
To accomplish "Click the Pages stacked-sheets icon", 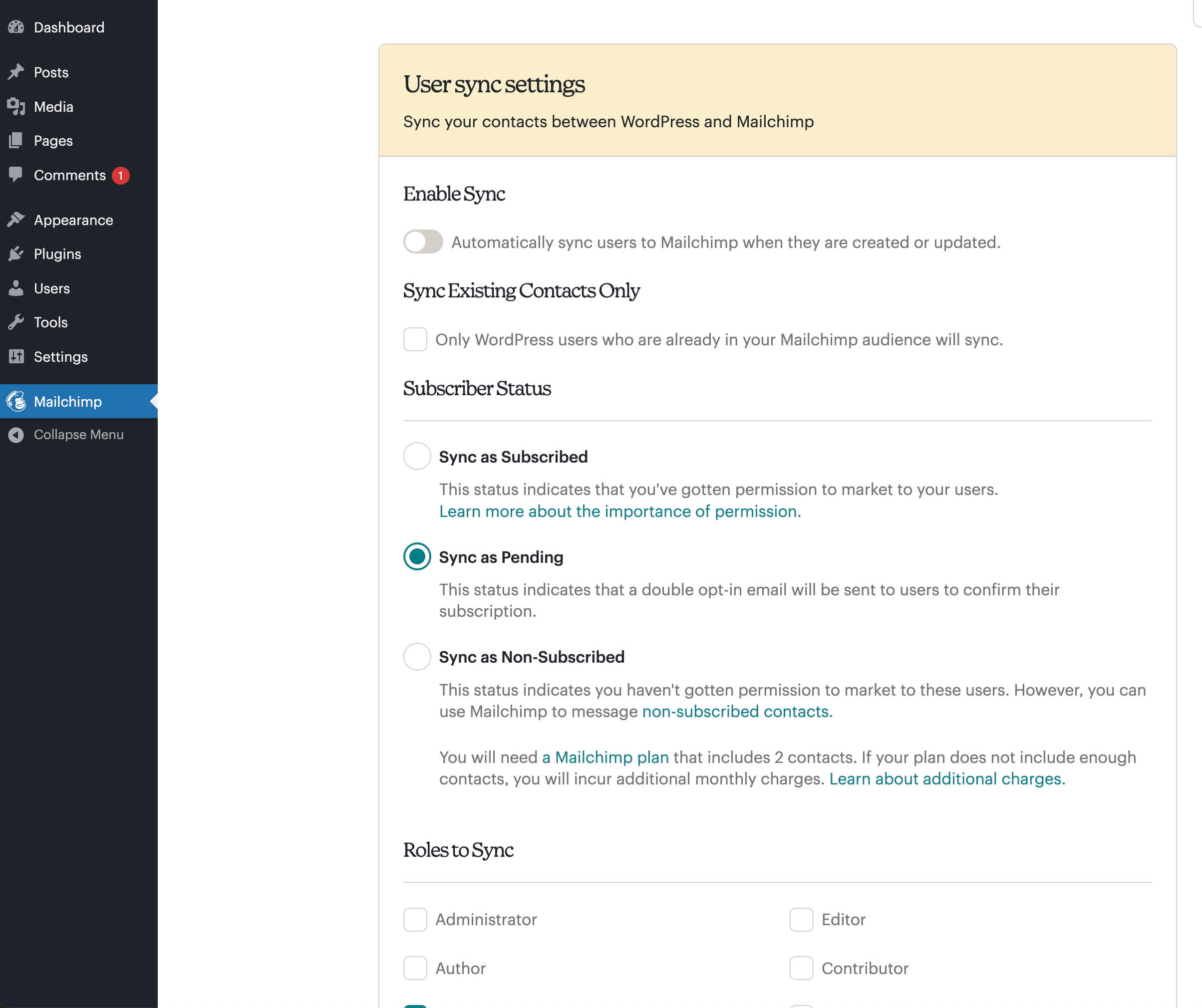I will (x=16, y=141).
